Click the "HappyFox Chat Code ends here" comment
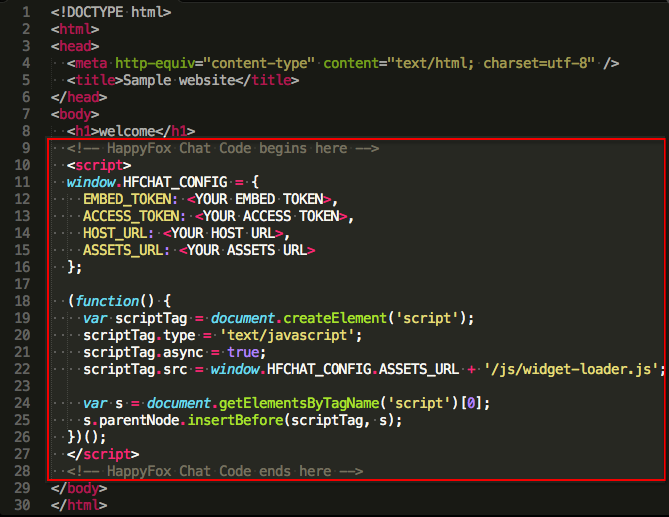The height and width of the screenshot is (517, 669). coord(215,471)
